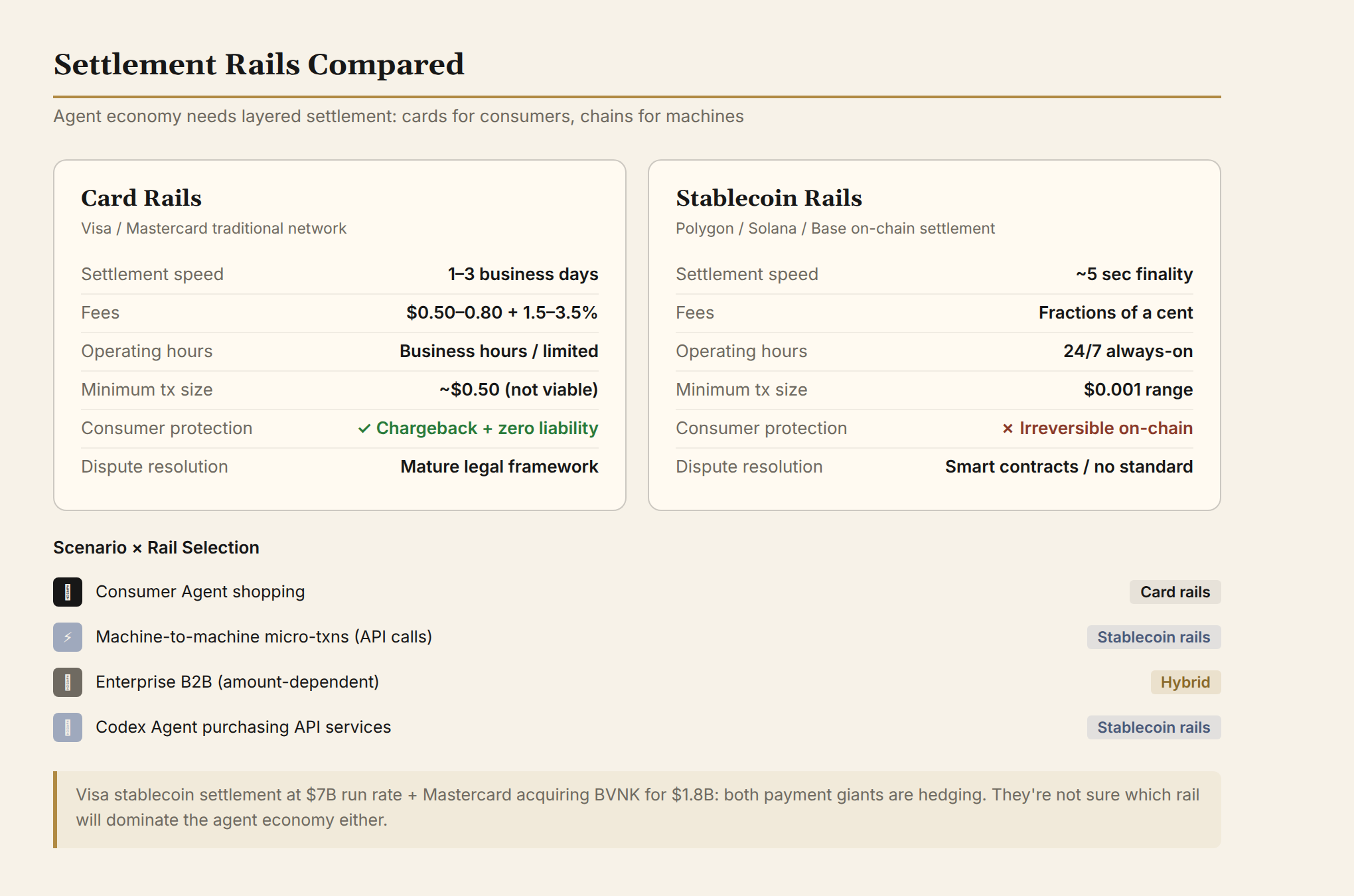Click 'Mature legal framework' value
1354x896 pixels.
point(499,467)
